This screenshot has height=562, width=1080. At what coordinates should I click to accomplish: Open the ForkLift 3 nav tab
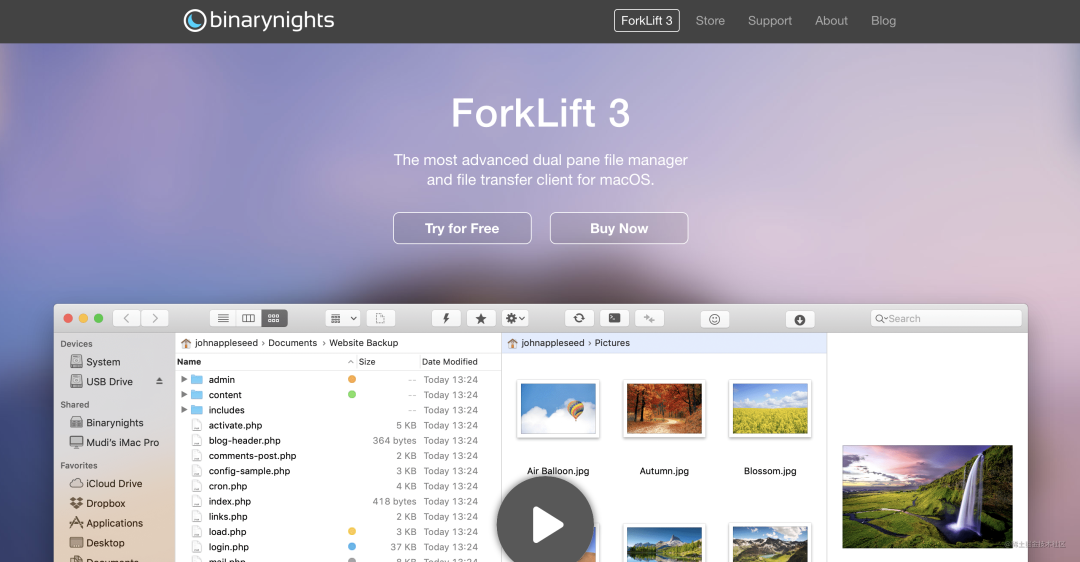pos(646,21)
